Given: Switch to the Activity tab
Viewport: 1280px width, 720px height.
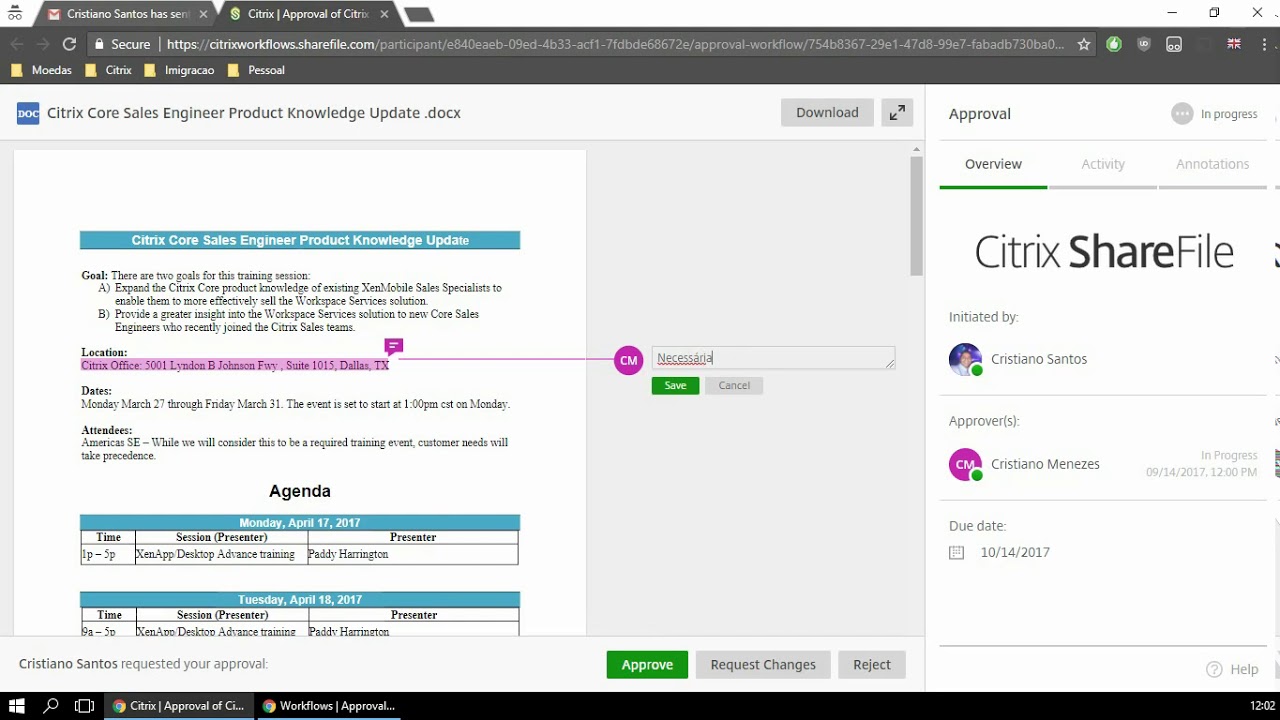Looking at the screenshot, I should [1103, 164].
